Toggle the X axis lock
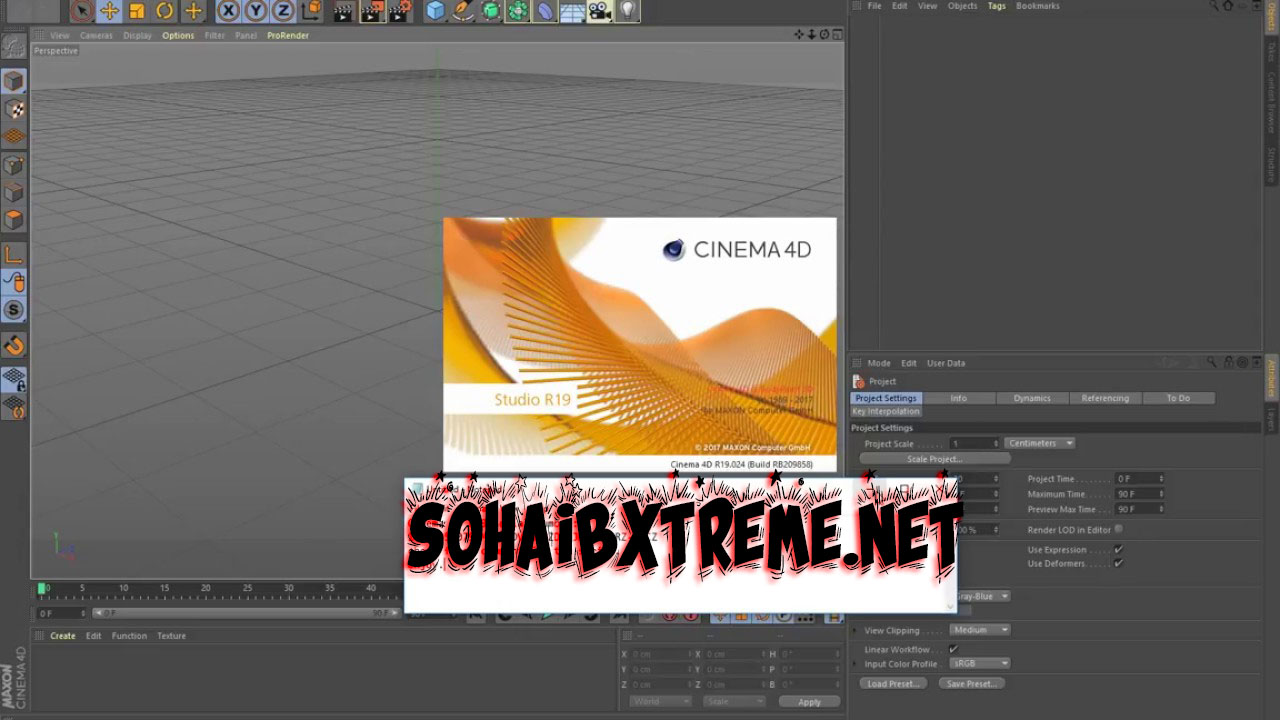This screenshot has width=1280, height=720. pos(230,11)
